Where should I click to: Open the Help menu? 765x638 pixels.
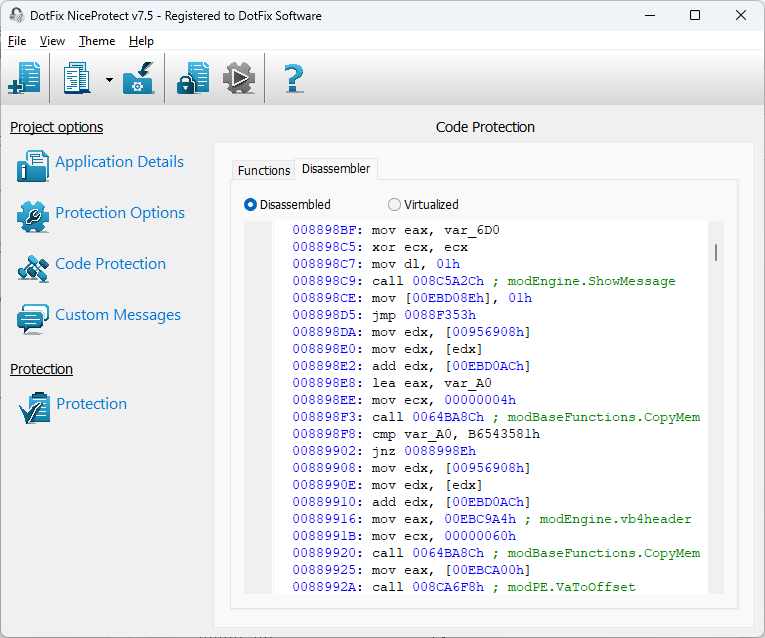pos(141,41)
